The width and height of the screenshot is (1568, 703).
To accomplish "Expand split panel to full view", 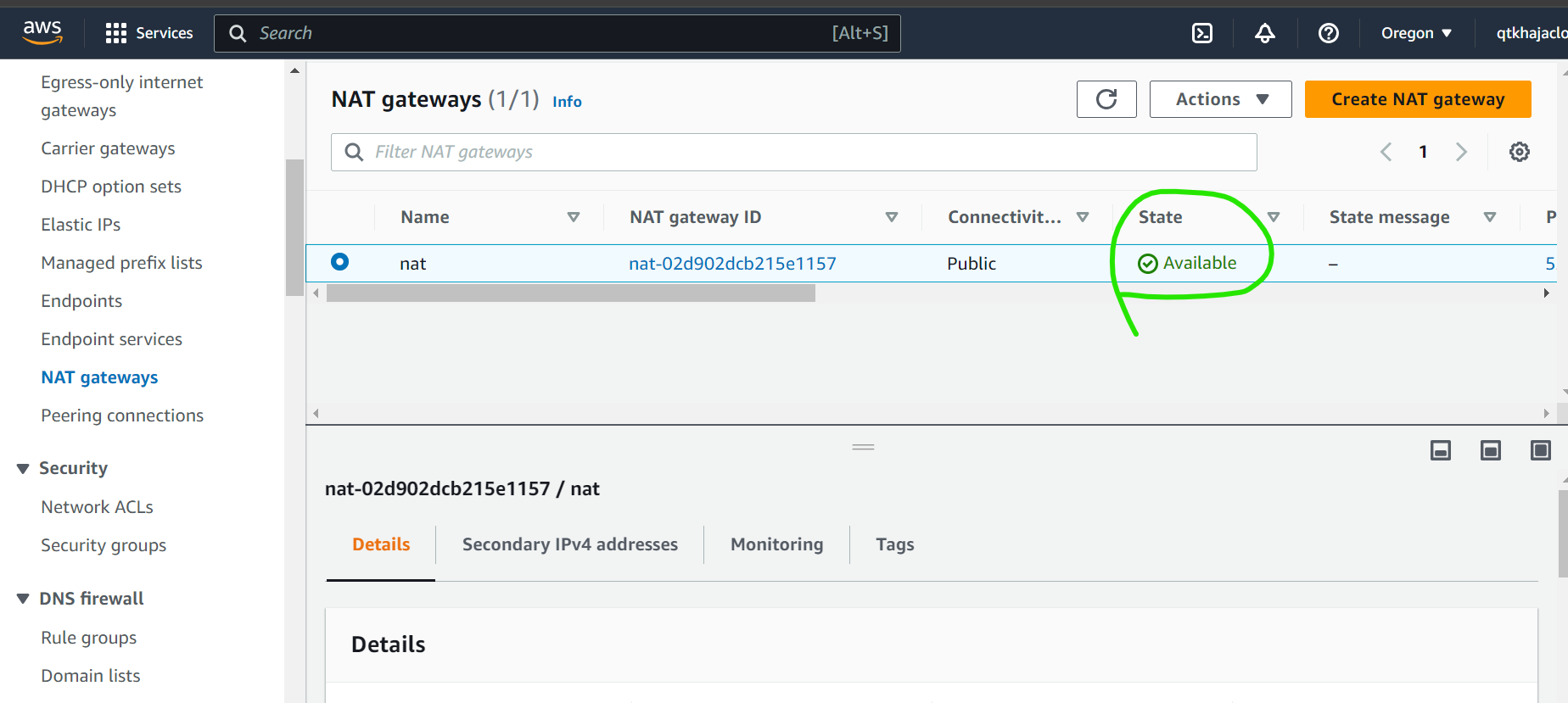I will (1540, 450).
